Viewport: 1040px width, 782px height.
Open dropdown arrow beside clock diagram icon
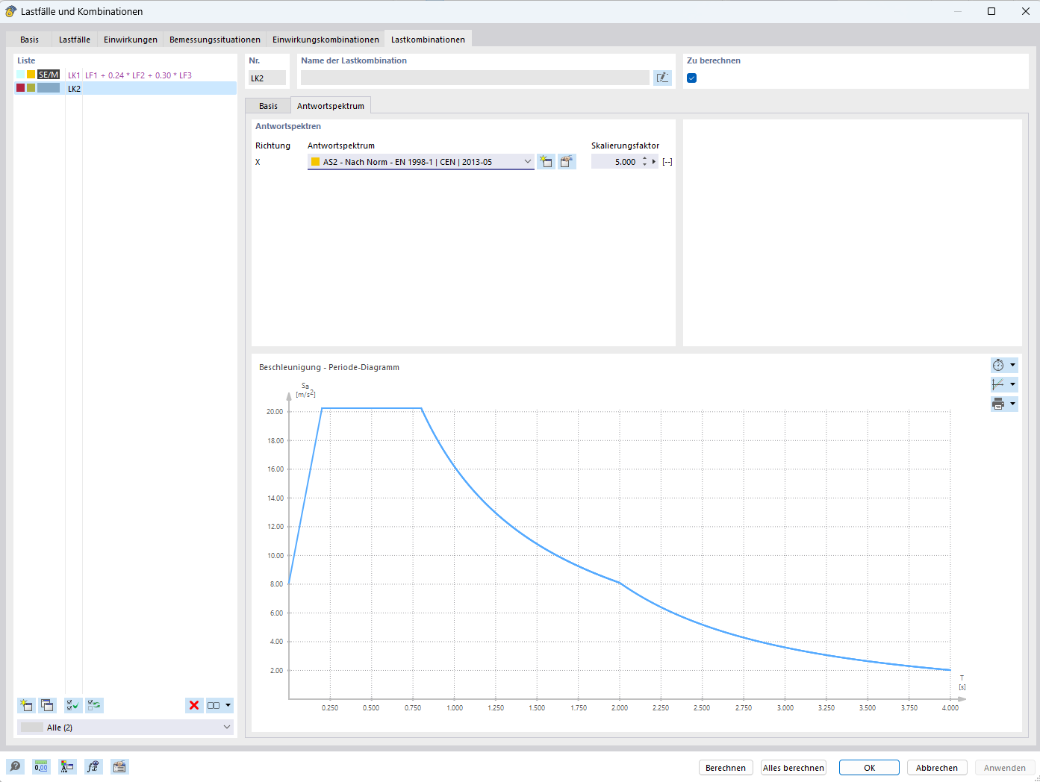(x=1013, y=365)
